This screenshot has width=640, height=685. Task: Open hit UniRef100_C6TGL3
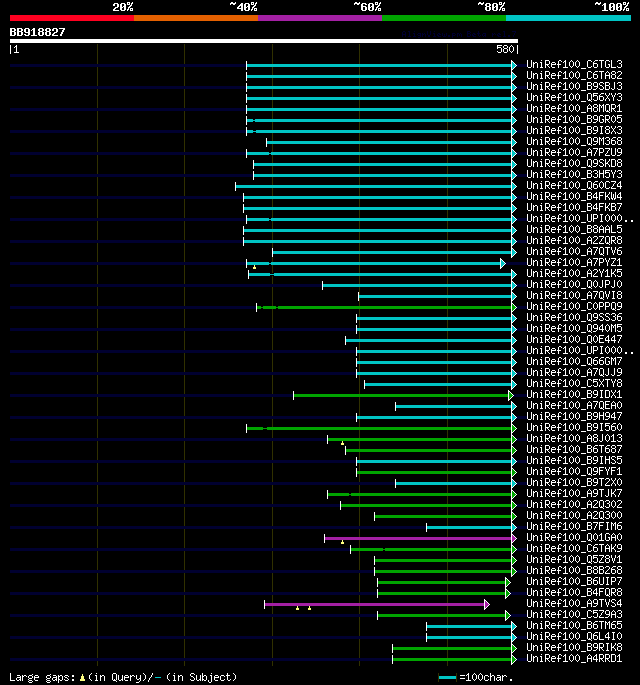point(574,65)
